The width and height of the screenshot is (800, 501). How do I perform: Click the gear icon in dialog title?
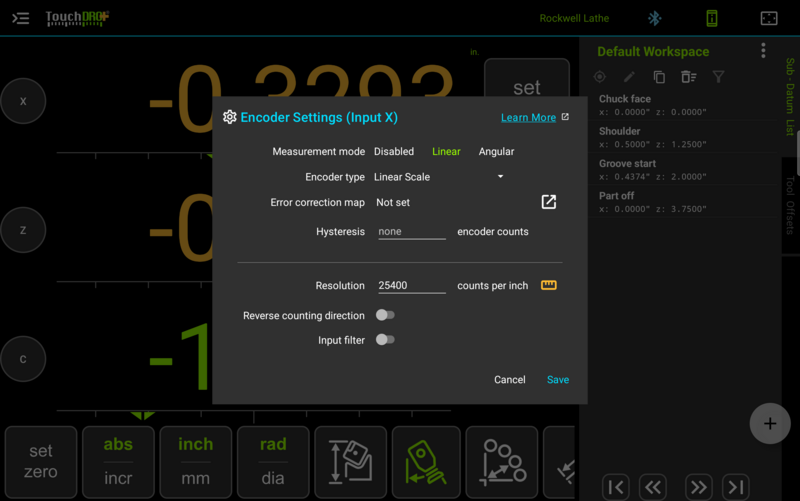click(230, 117)
